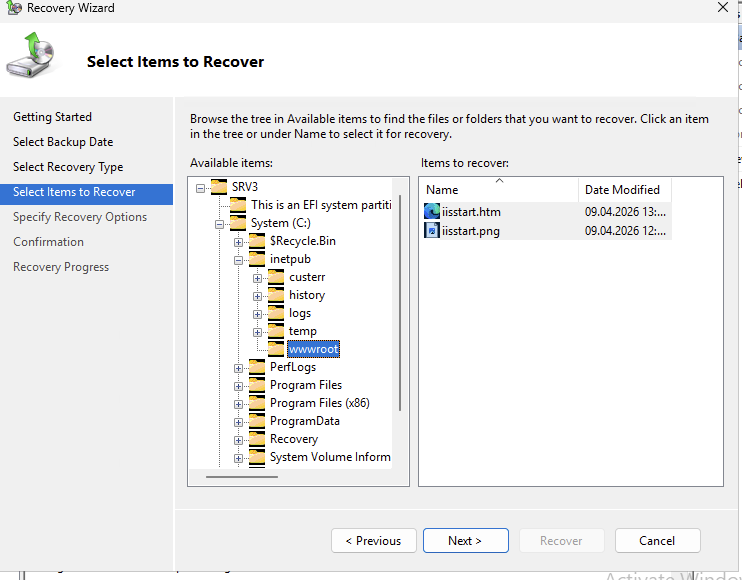The image size is (742, 580).
Task: Expand the $Recycle.Bin node
Action: pos(238,242)
